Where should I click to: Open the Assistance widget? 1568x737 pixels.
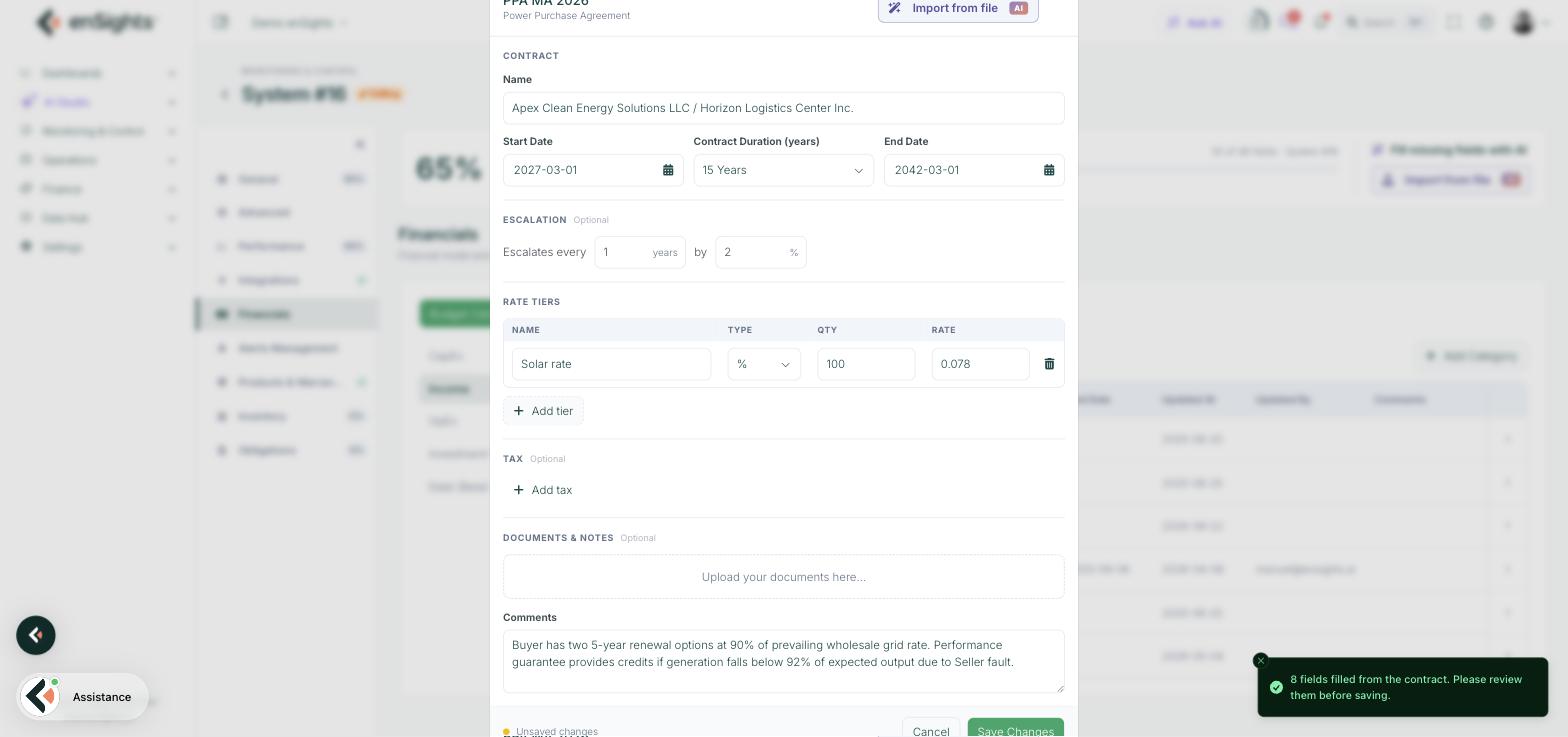coord(83,696)
